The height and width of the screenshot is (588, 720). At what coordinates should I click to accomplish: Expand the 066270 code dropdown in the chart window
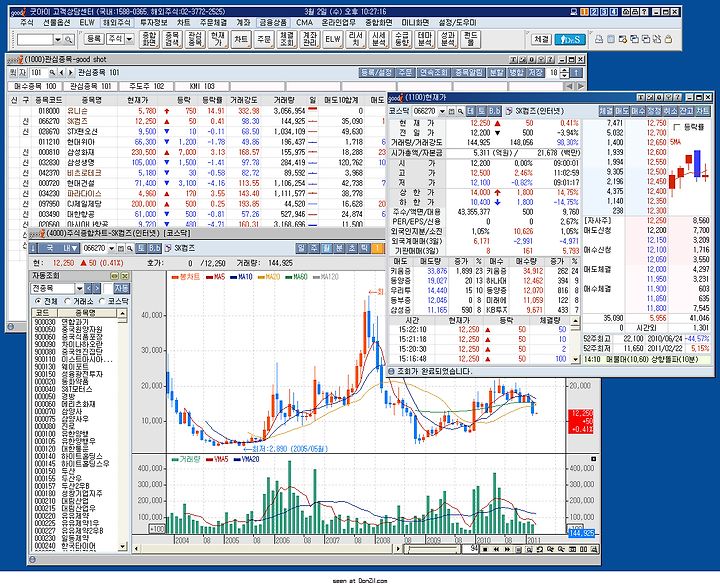click(112, 248)
